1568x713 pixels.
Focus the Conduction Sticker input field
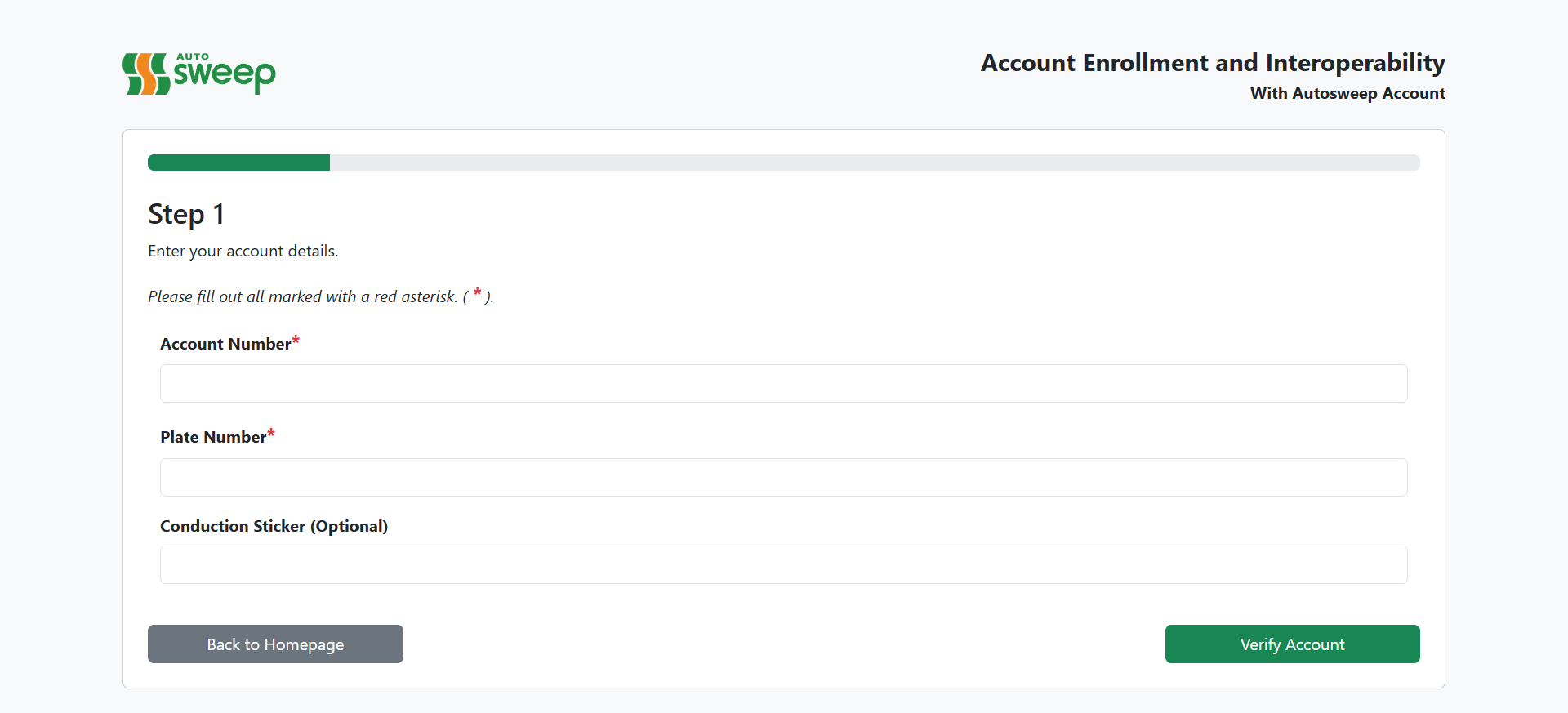coord(783,564)
